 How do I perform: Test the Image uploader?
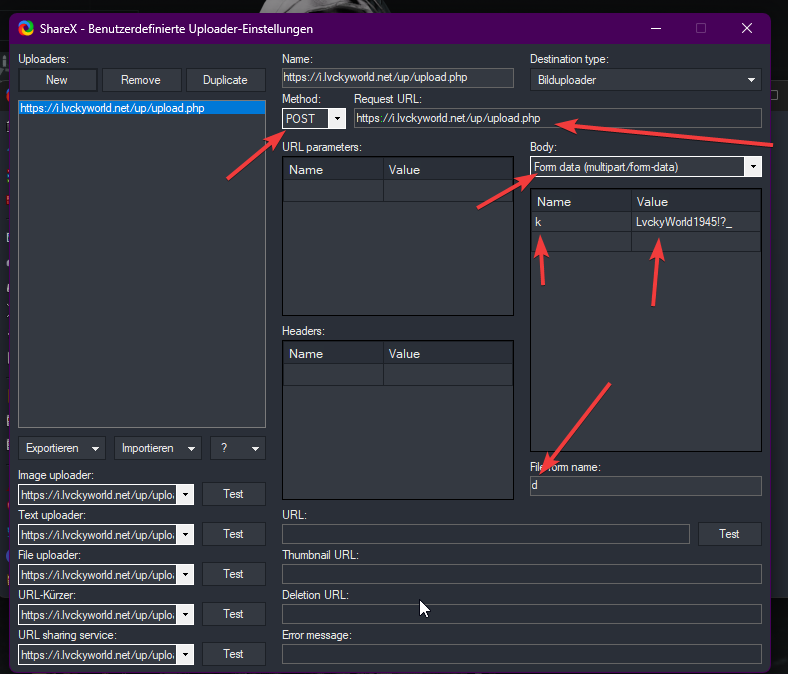(233, 494)
